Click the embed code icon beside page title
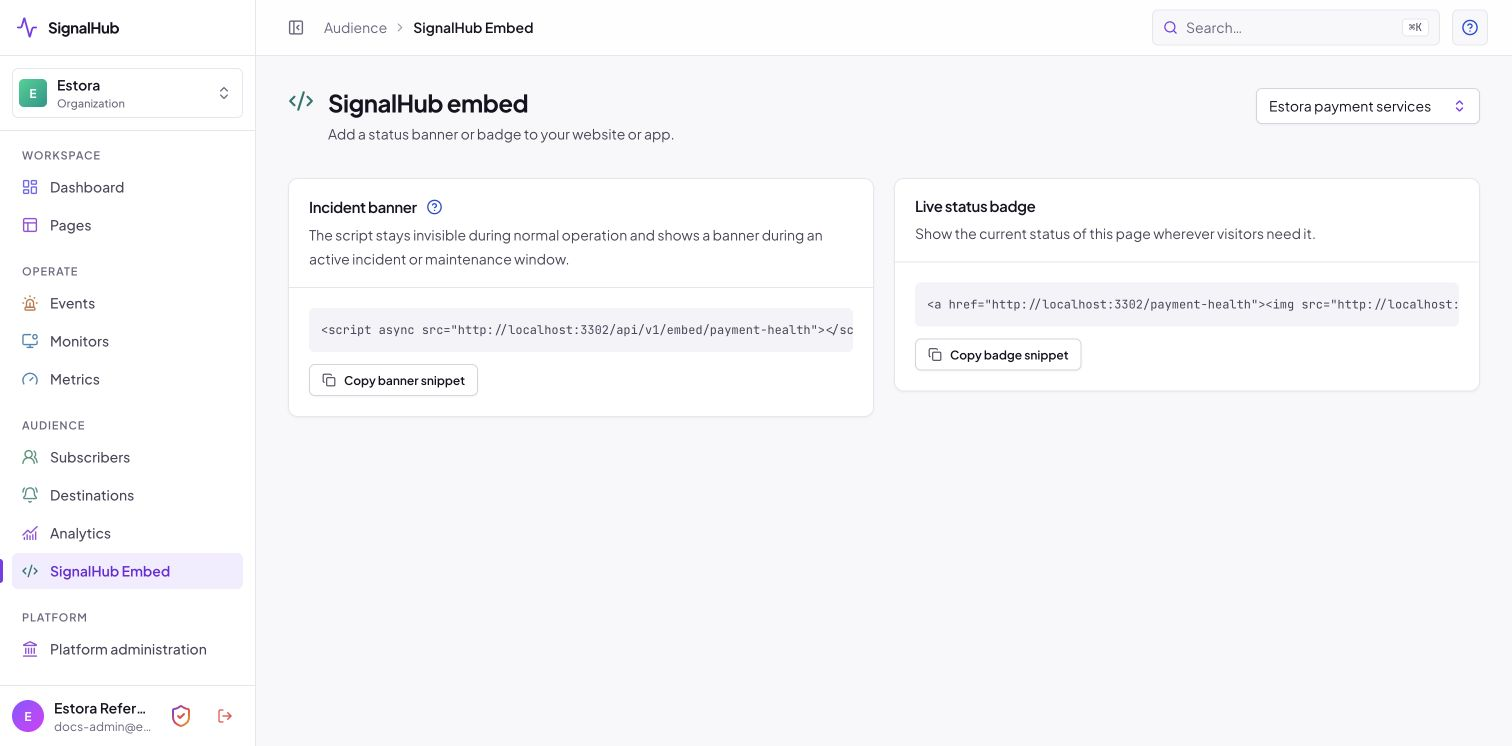The width and height of the screenshot is (1512, 746). point(301,101)
